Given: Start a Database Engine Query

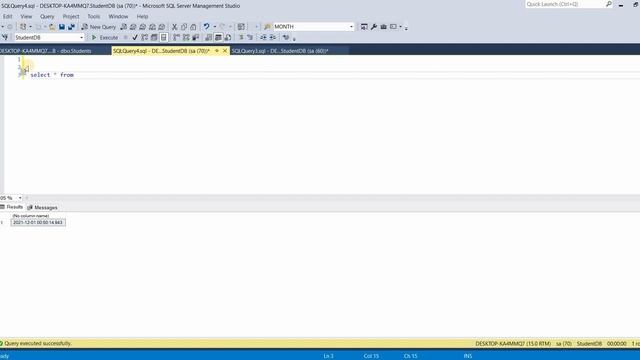Looking at the screenshot, I should [x=124, y=27].
